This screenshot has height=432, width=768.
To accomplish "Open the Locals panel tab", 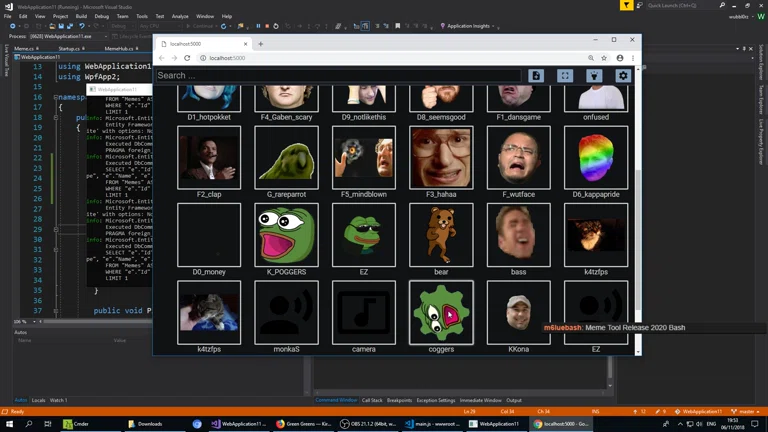I will 39,400.
